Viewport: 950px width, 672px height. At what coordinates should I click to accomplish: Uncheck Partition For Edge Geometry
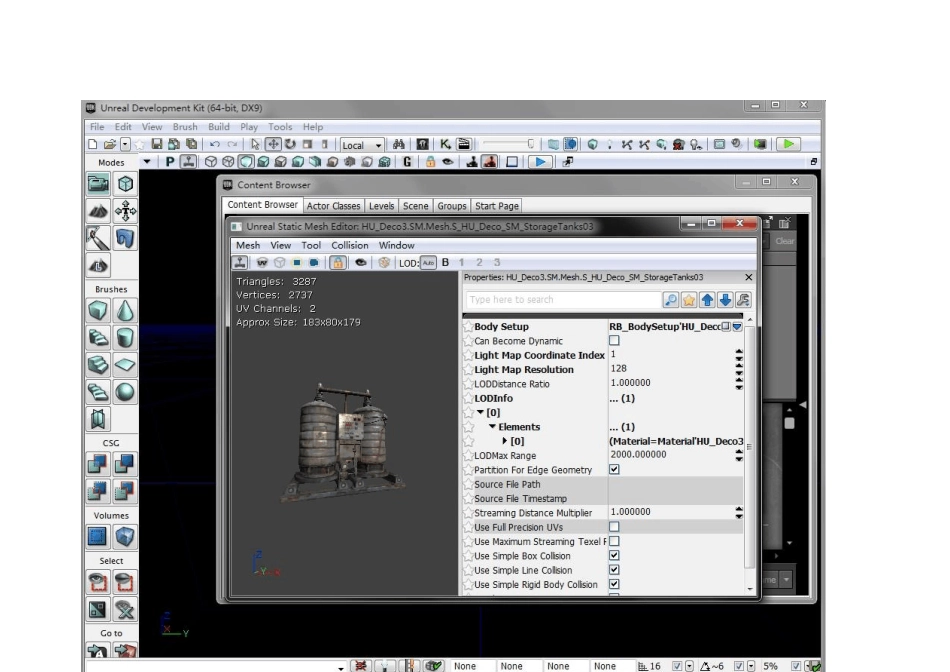(x=614, y=469)
